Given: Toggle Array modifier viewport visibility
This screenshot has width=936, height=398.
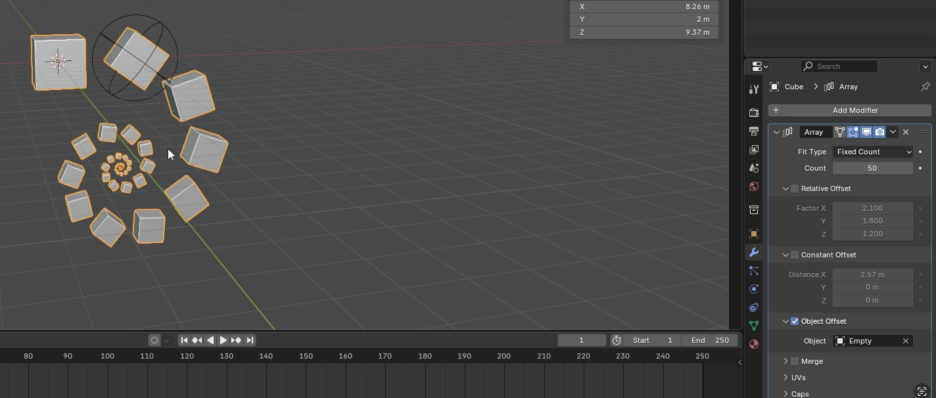Looking at the screenshot, I should pos(866,132).
